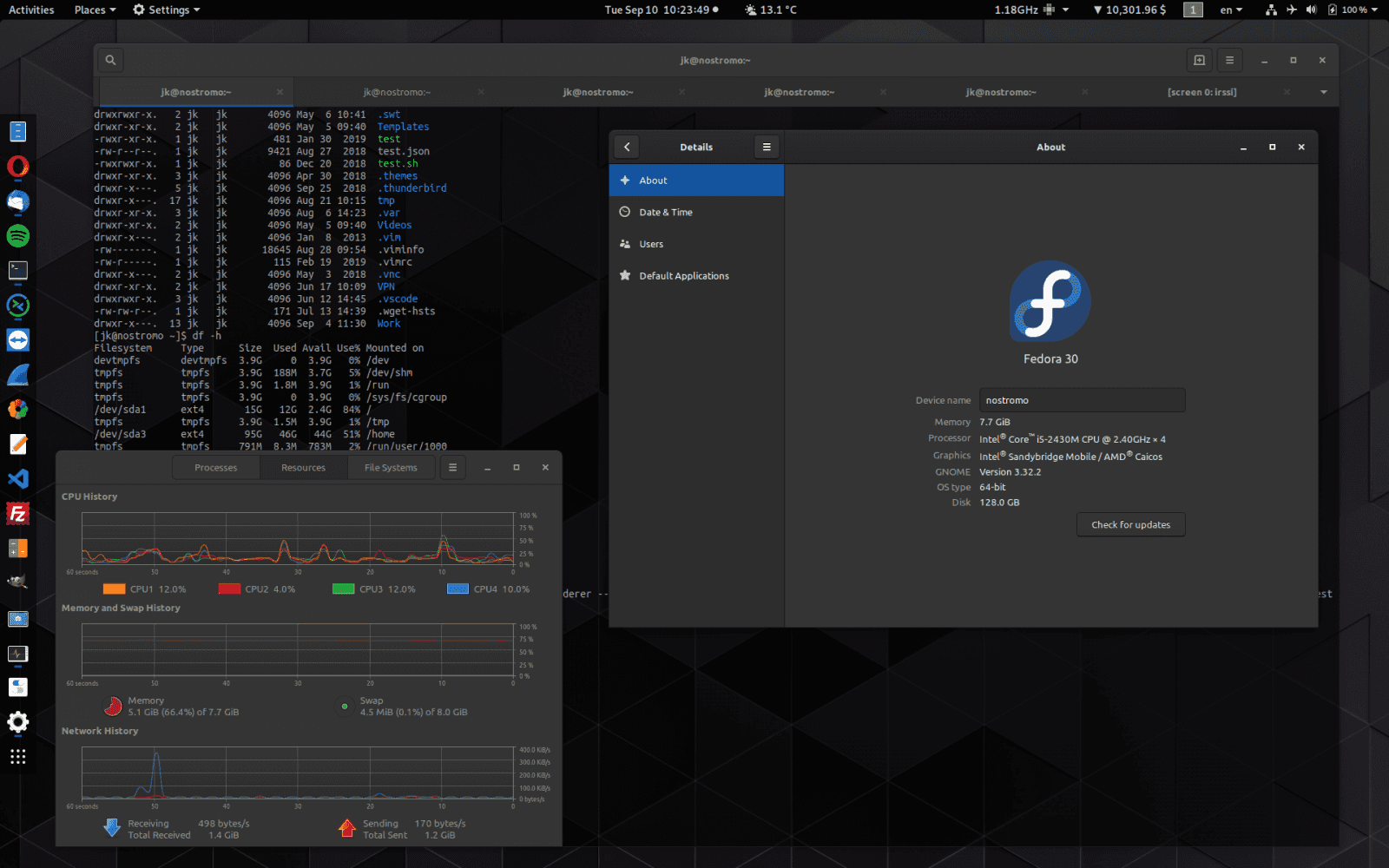Click the Check for updates button

1130,524
